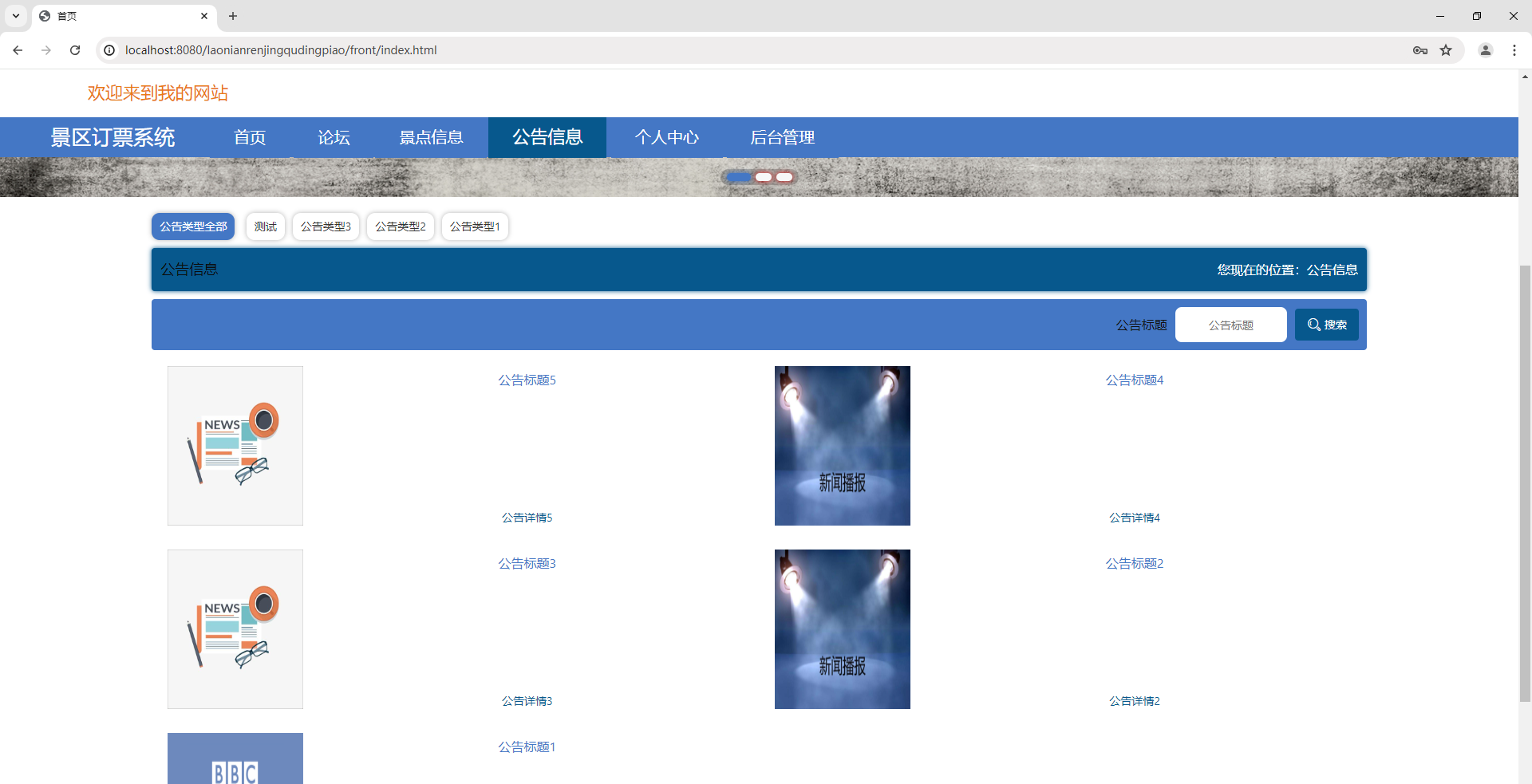Bookmark this page with the star icon
The width and height of the screenshot is (1532, 784).
[x=1446, y=50]
